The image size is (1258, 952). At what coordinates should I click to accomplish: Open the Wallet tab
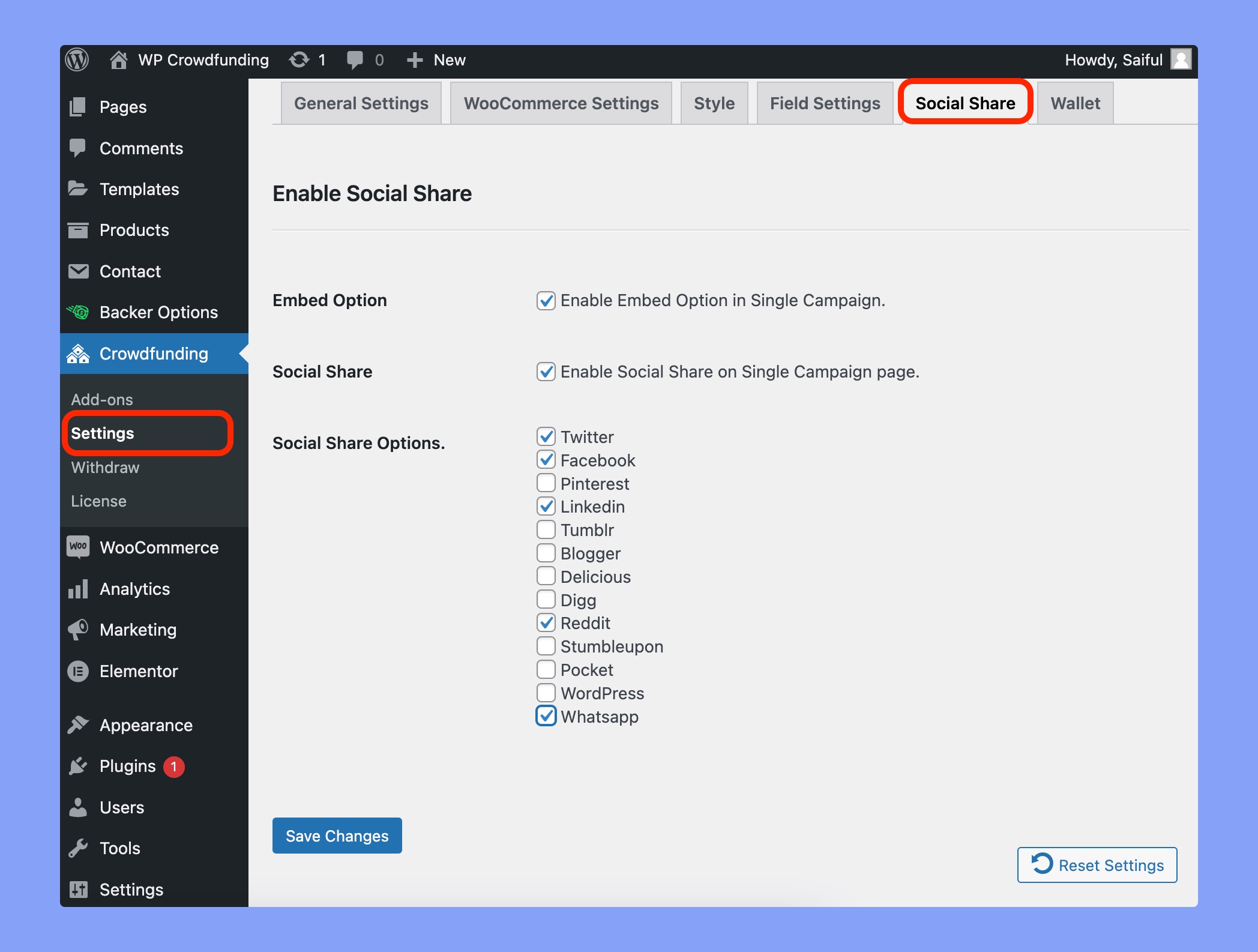coord(1076,103)
